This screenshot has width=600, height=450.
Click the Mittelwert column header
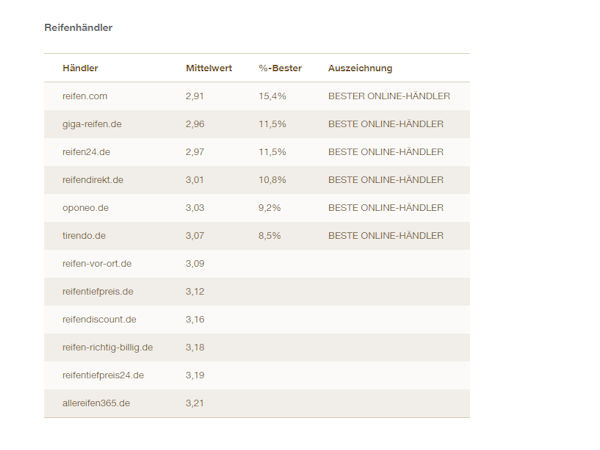(x=209, y=68)
